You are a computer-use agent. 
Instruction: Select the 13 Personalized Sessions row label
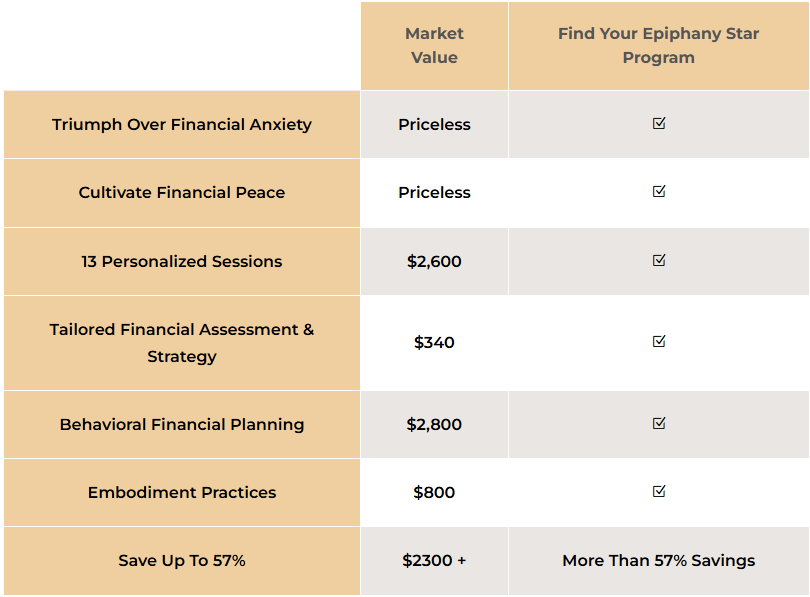click(182, 261)
